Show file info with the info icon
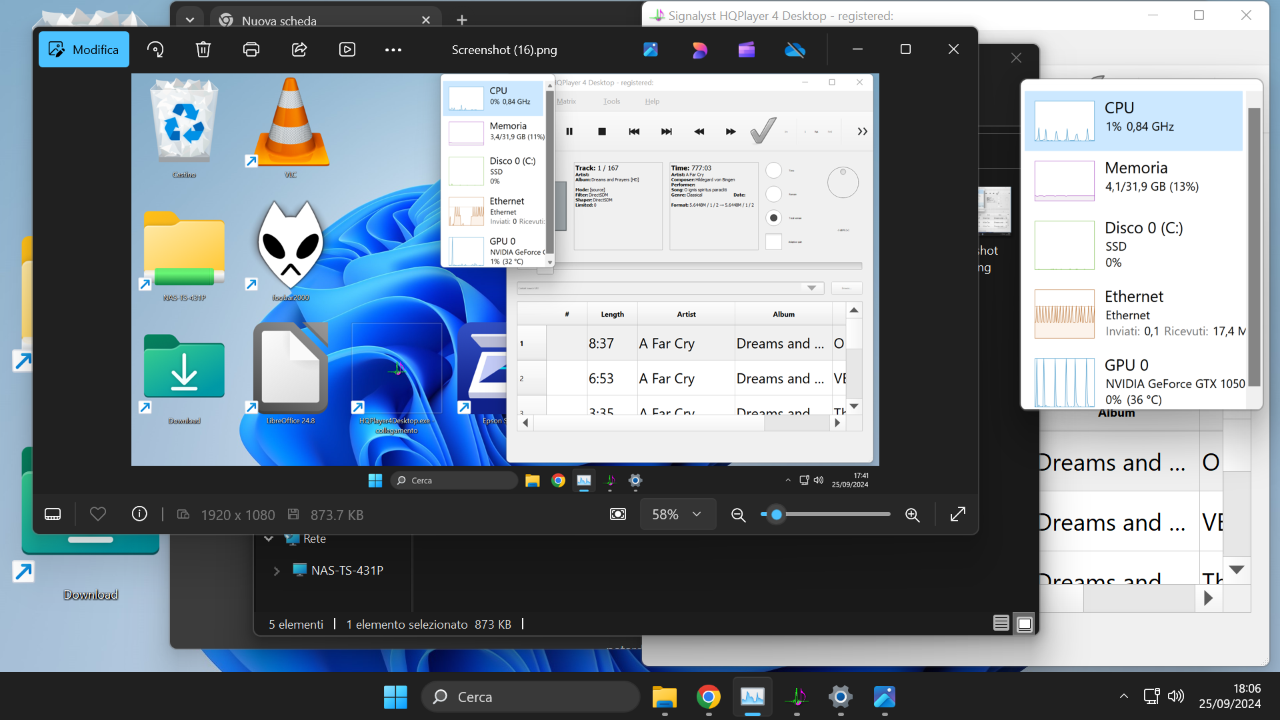1280x720 pixels. click(140, 514)
